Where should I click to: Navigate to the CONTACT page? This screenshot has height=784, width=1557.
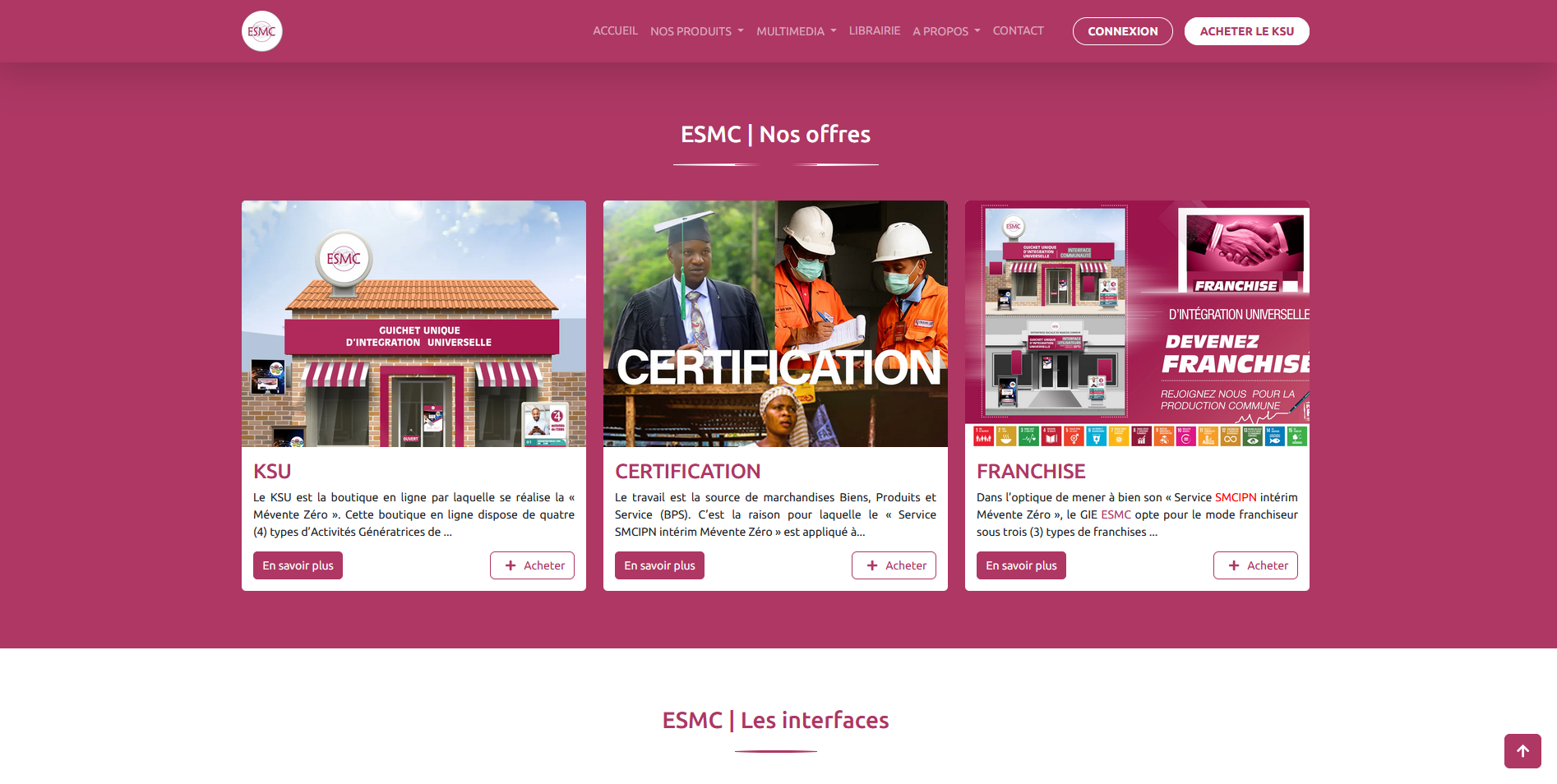(1018, 30)
